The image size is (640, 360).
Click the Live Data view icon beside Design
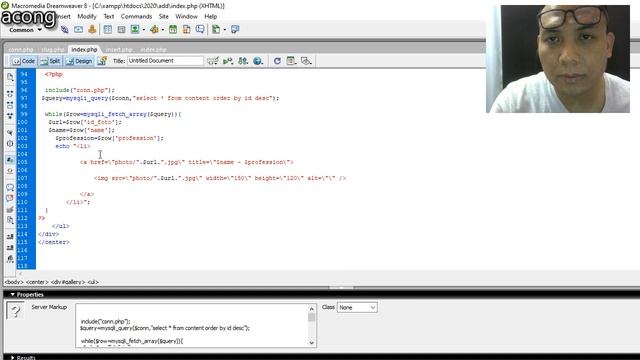102,61
